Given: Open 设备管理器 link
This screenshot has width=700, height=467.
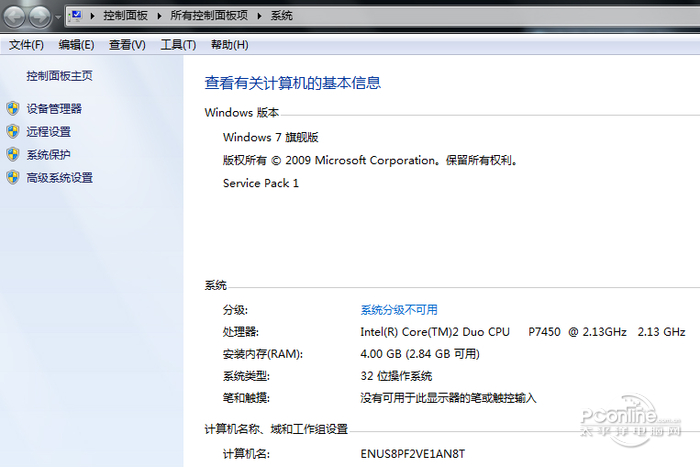Looking at the screenshot, I should (54, 108).
